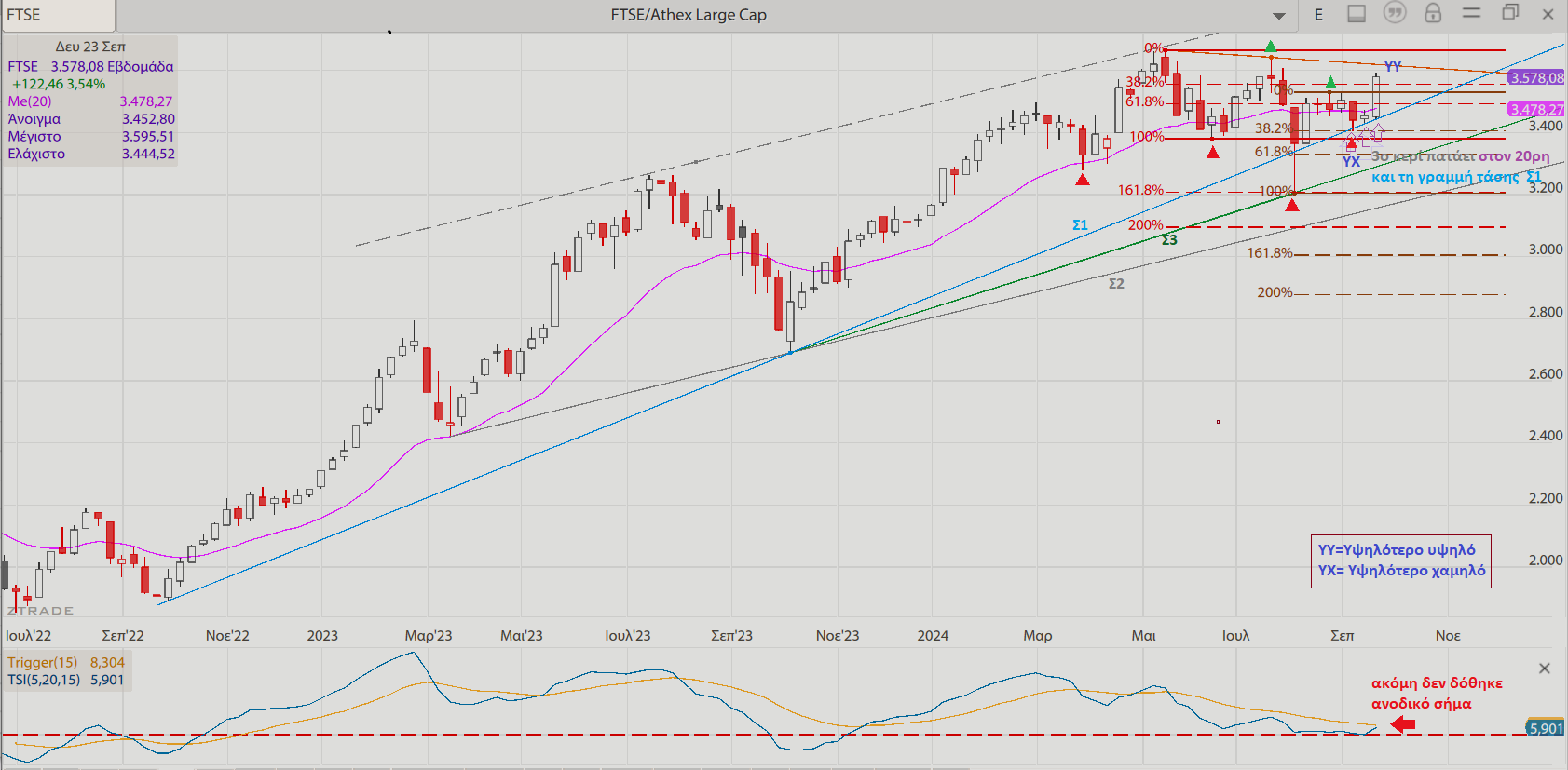The height and width of the screenshot is (770, 1568).
Task: Click the green triangle marker at the top
Action: [1271, 46]
